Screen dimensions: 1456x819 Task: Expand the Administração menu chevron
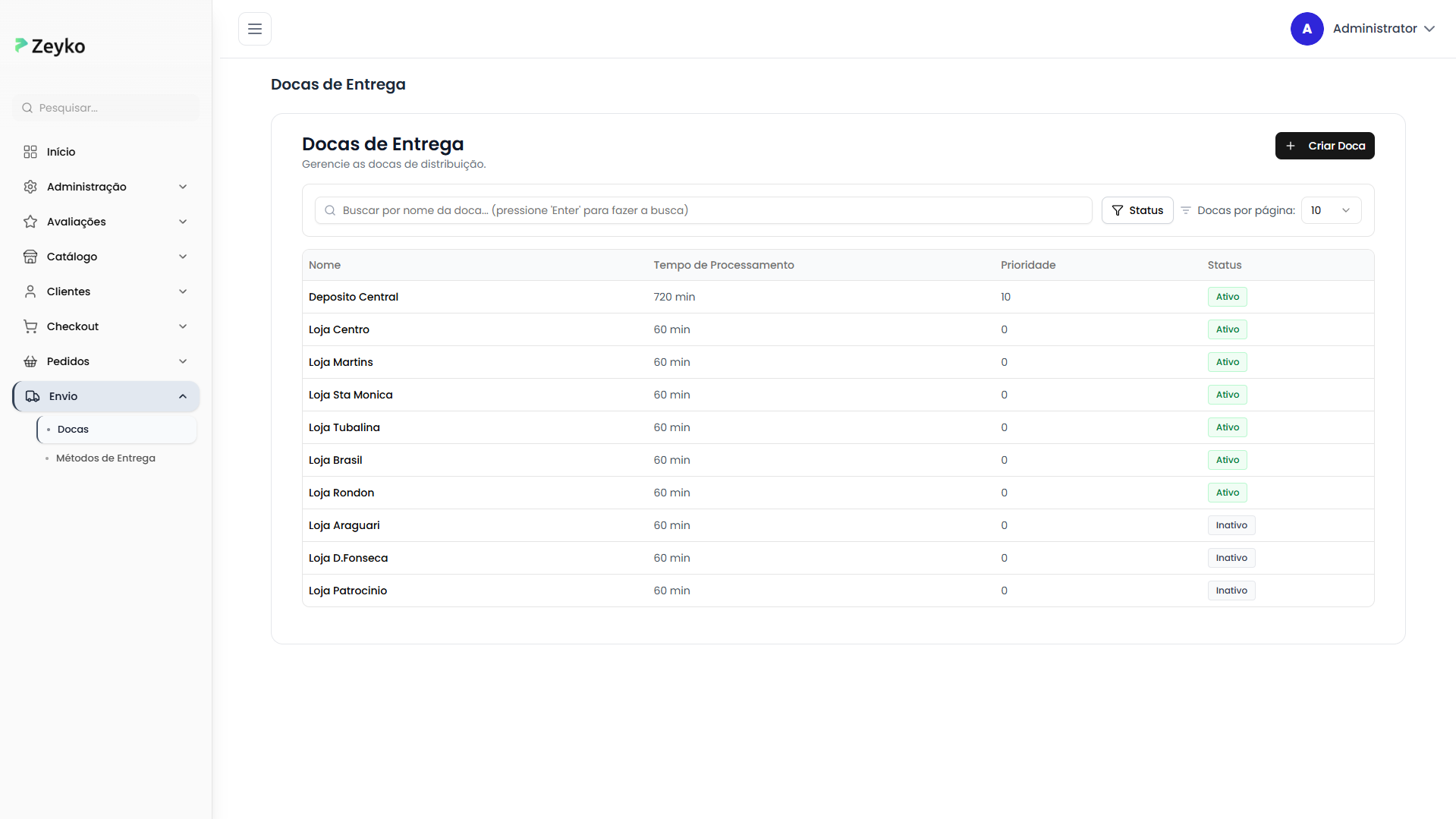(x=183, y=187)
